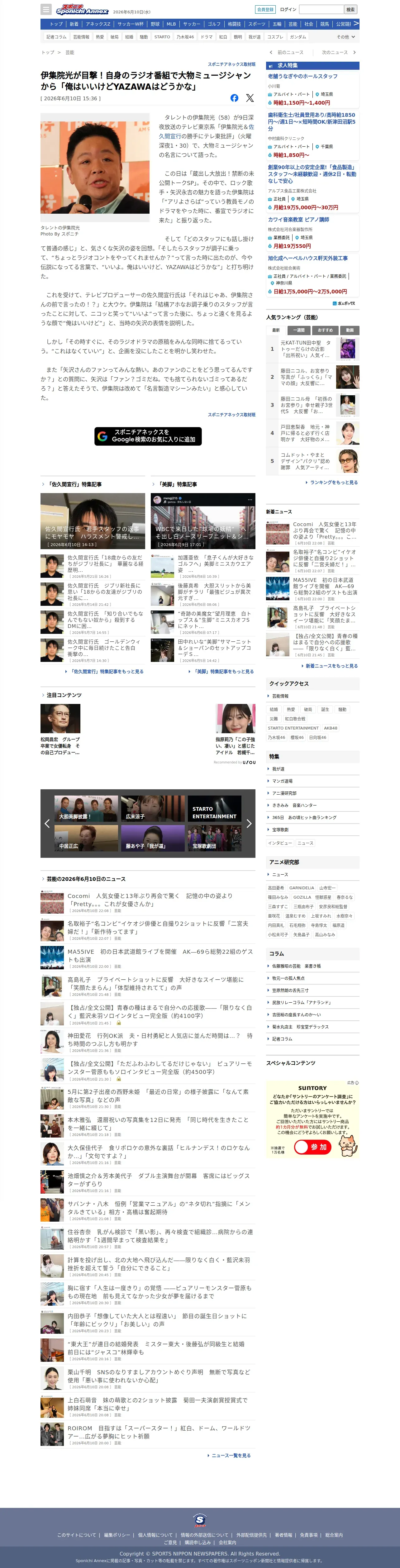Open 指原莉乃 recommended item
This screenshot has width=400, height=1568.
point(235,730)
